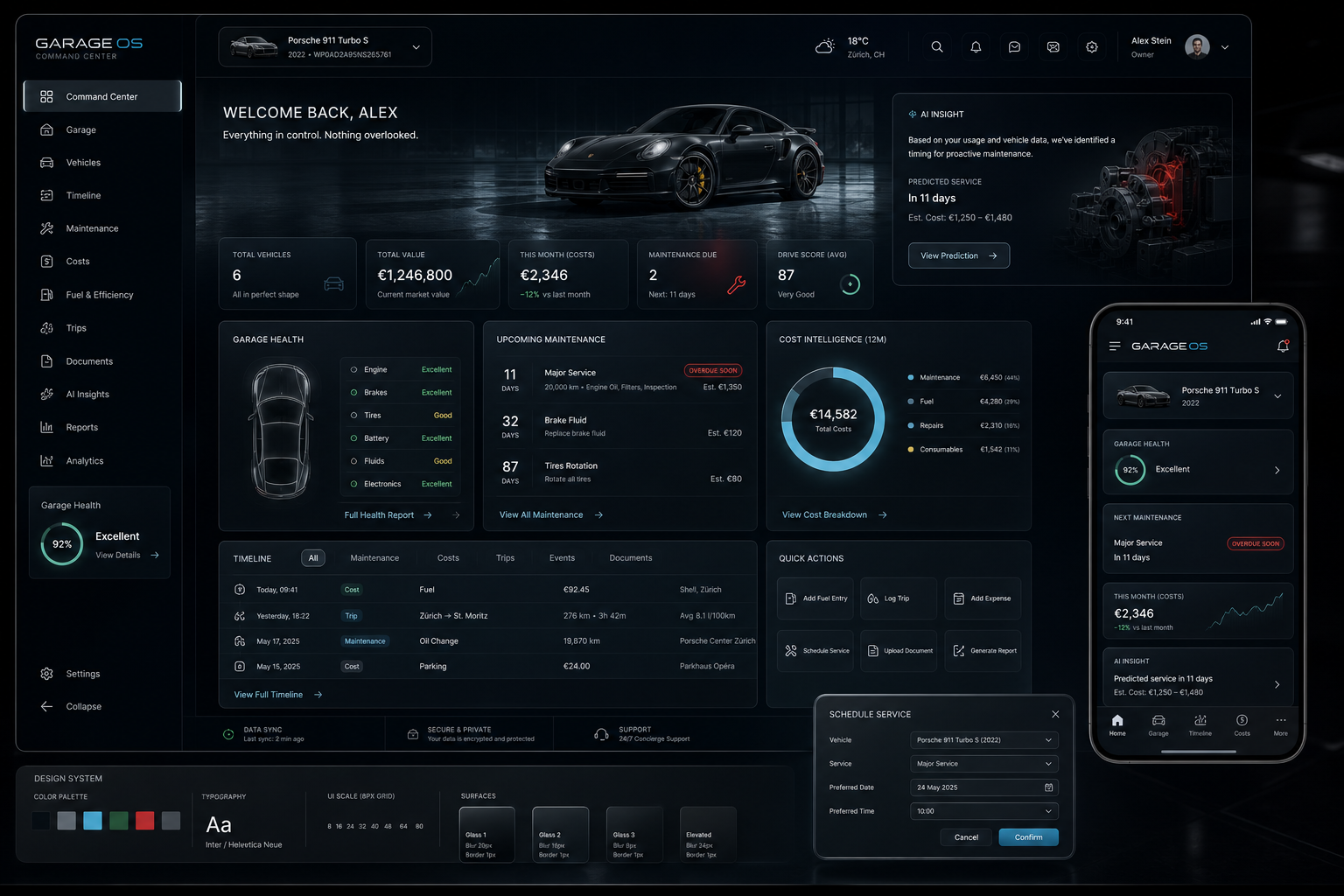Click the Trips route icon in sidebar
This screenshot has width=1344, height=896.
pyautogui.click(x=47, y=328)
